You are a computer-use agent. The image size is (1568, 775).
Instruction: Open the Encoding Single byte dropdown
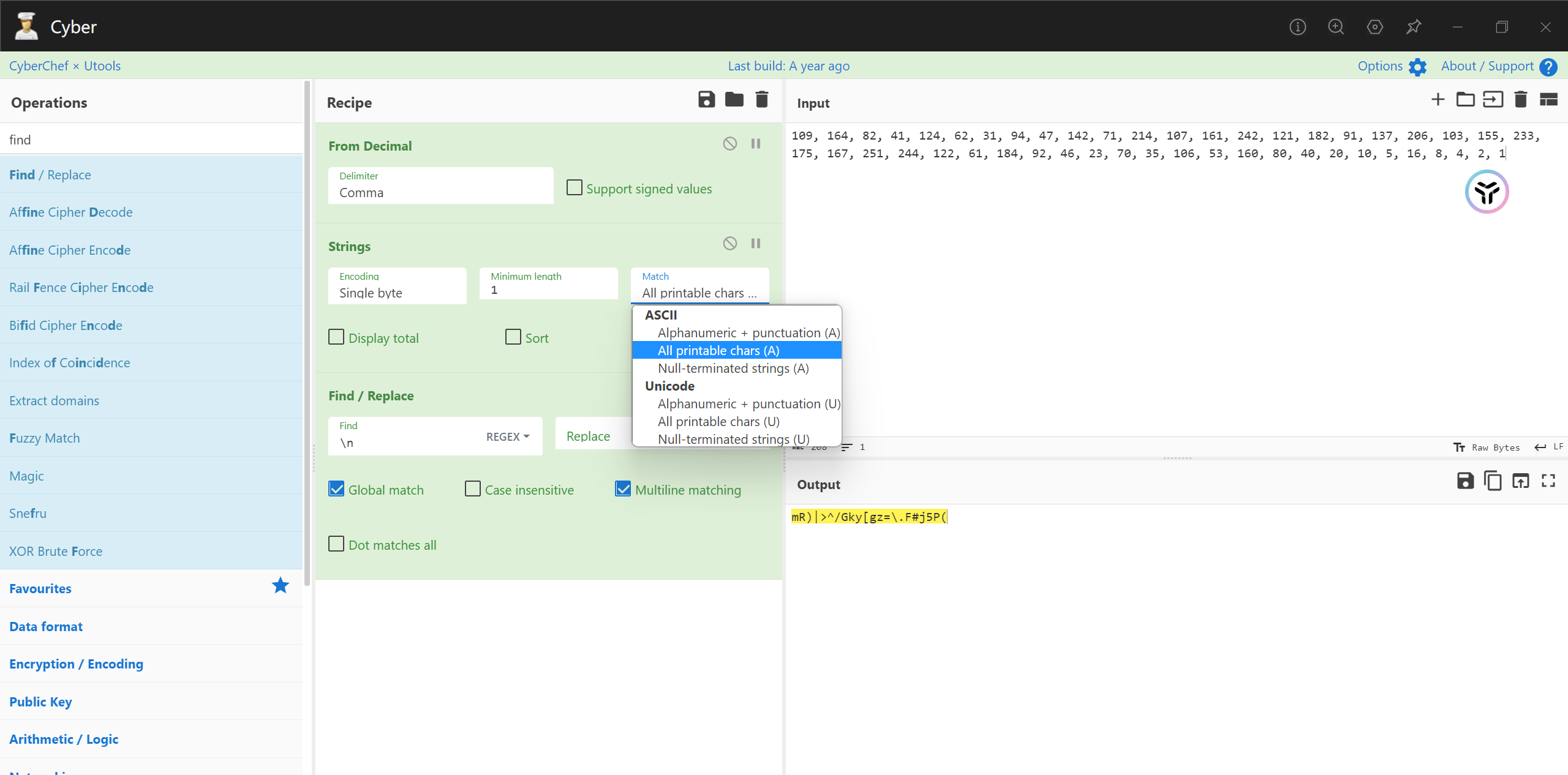[x=397, y=286]
